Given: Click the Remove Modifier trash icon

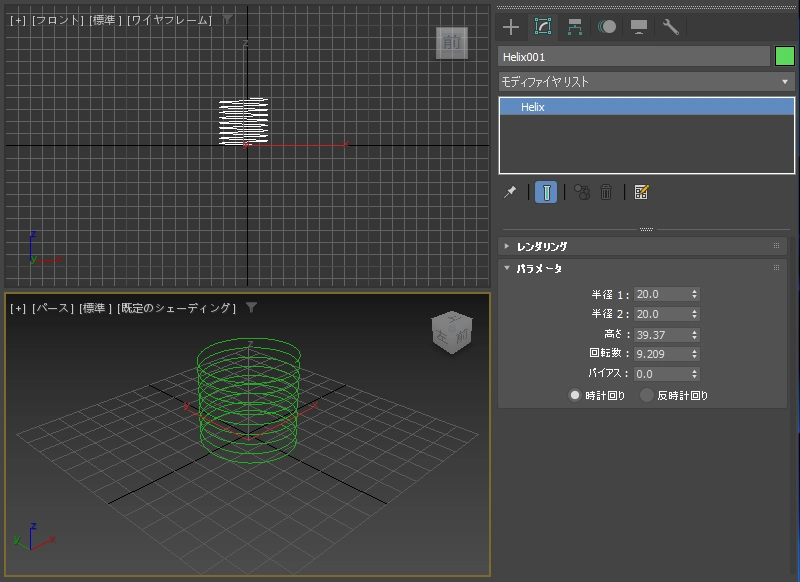Looking at the screenshot, I should click(x=606, y=192).
